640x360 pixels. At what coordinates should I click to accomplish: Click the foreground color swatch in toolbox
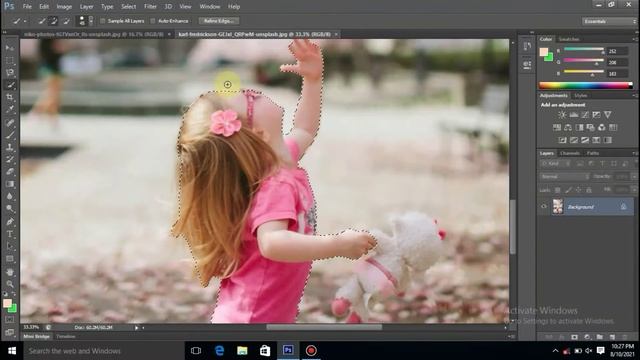pyautogui.click(x=7, y=303)
